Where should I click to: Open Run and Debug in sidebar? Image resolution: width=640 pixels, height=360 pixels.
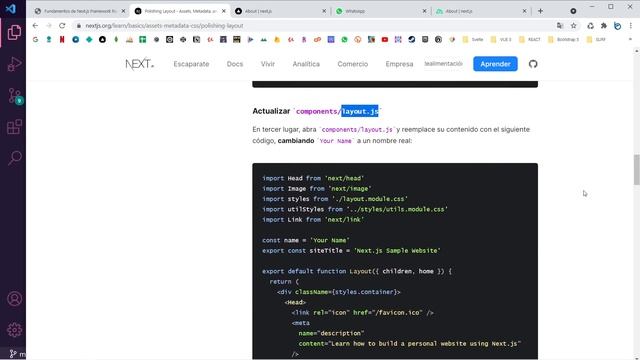click(14, 64)
